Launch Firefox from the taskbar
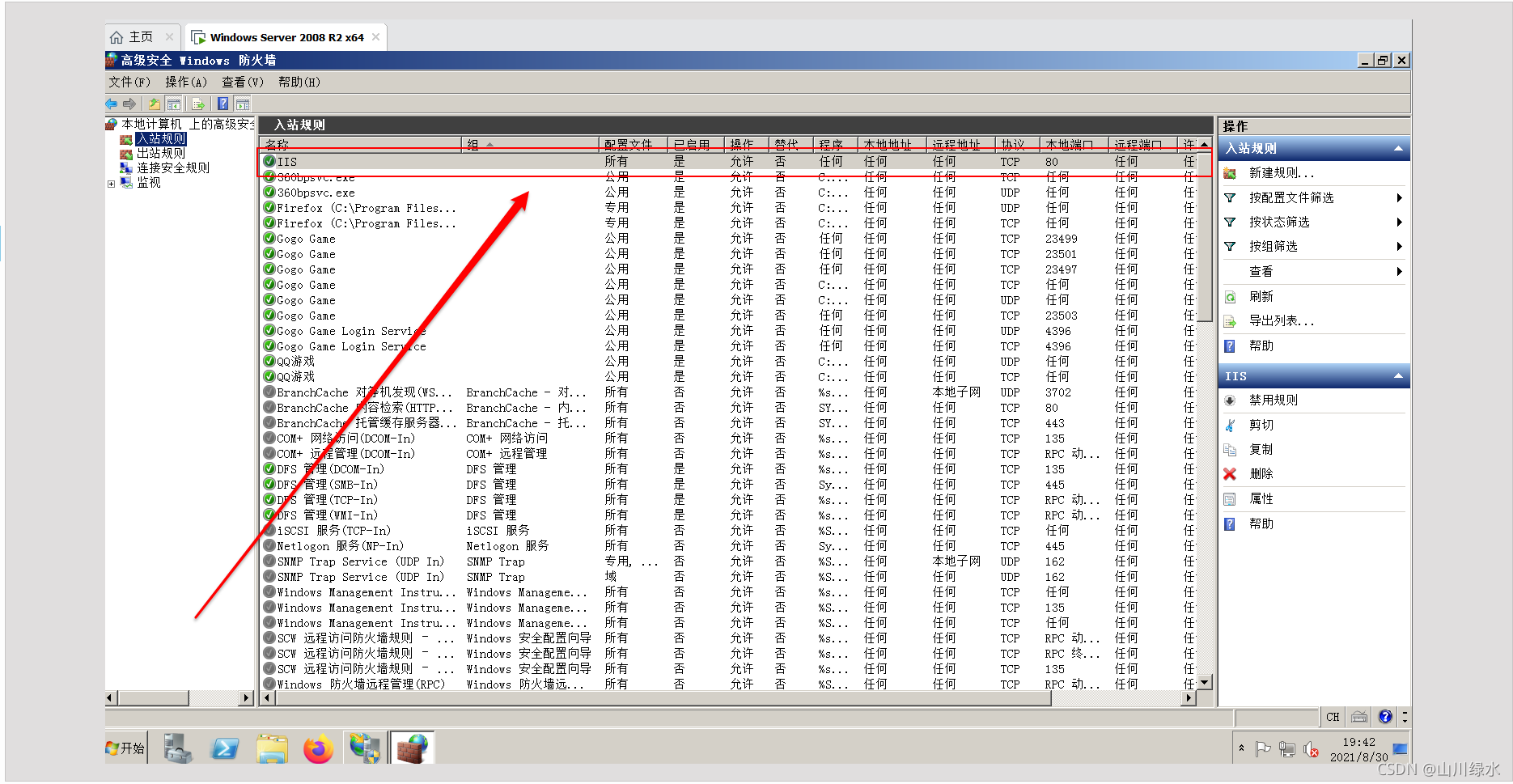Screen dimensions: 1513x784 point(318,748)
